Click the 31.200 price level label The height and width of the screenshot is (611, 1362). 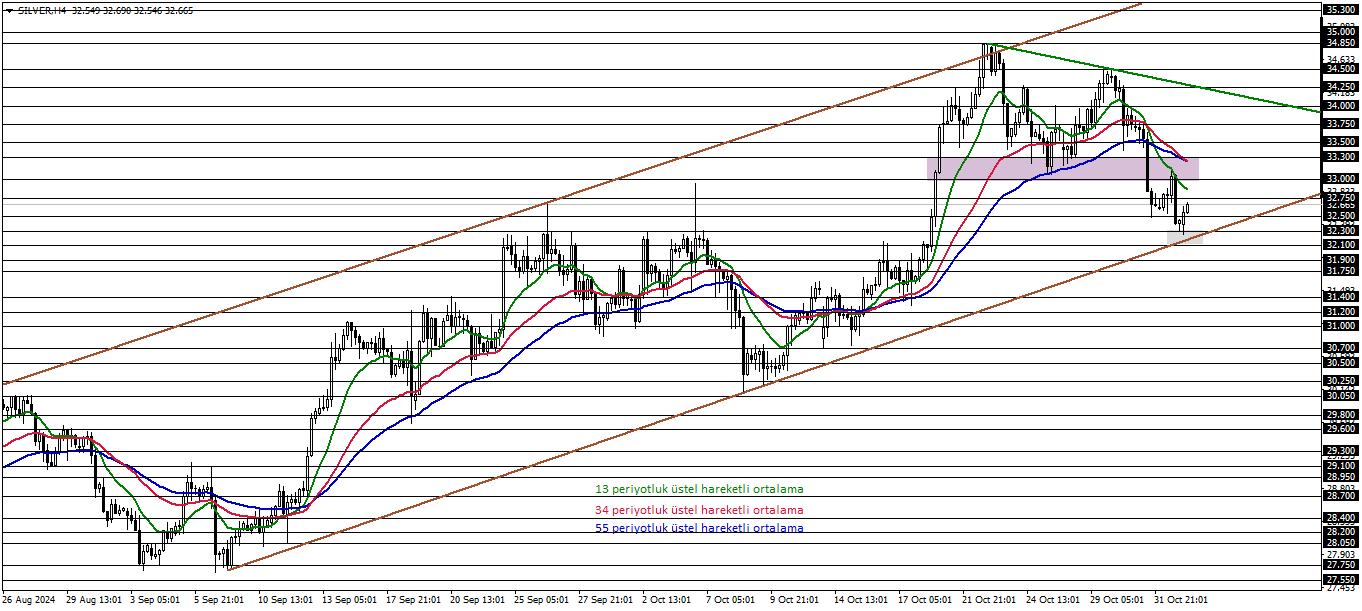point(1340,312)
